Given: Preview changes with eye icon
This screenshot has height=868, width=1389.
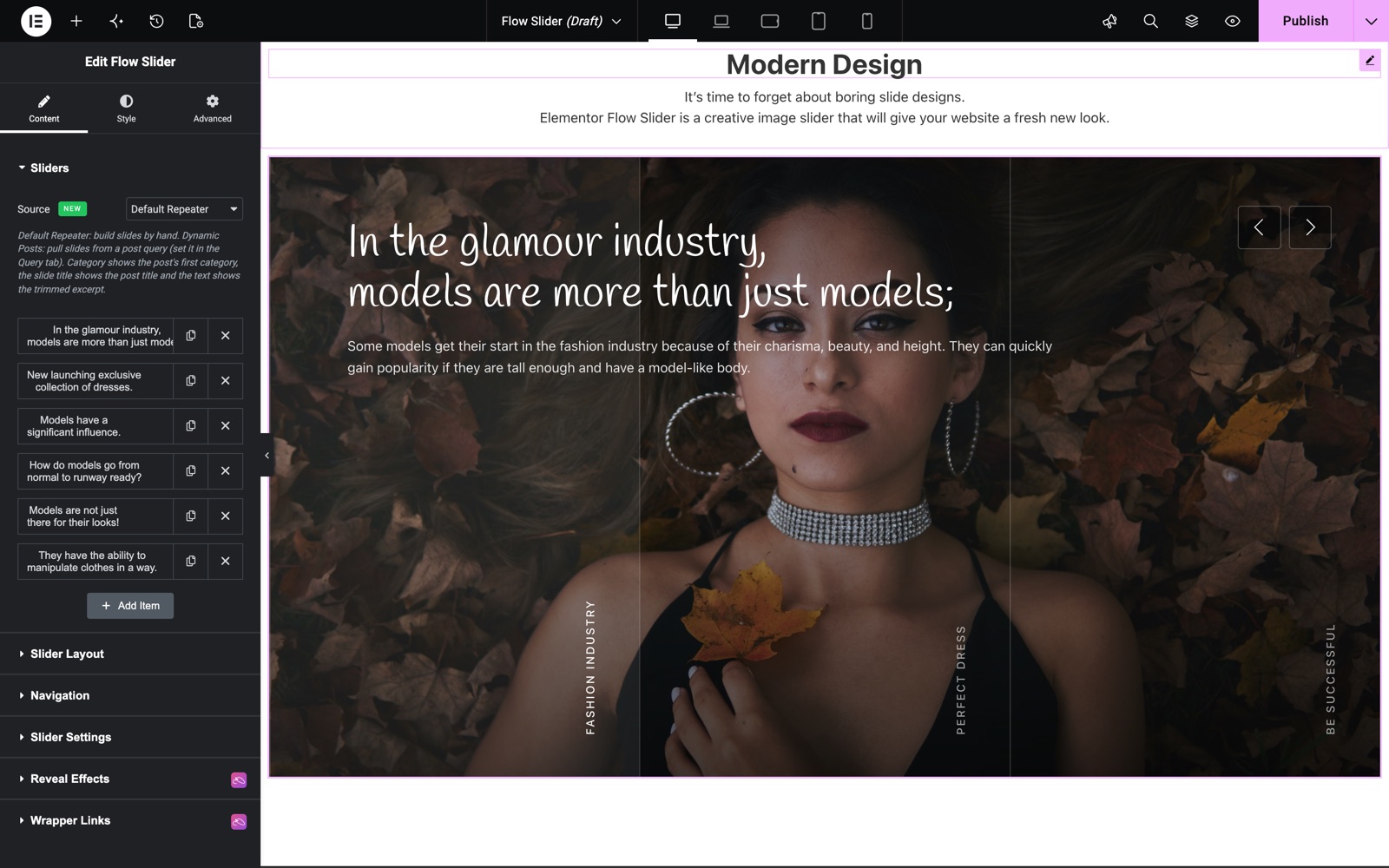Looking at the screenshot, I should [x=1233, y=21].
